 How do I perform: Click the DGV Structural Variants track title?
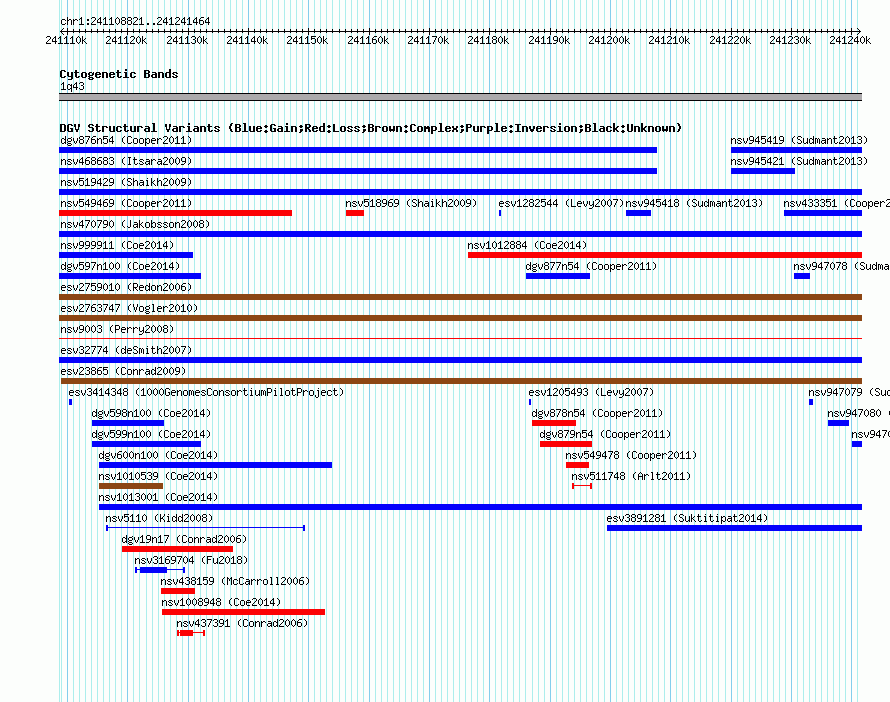pos(371,128)
